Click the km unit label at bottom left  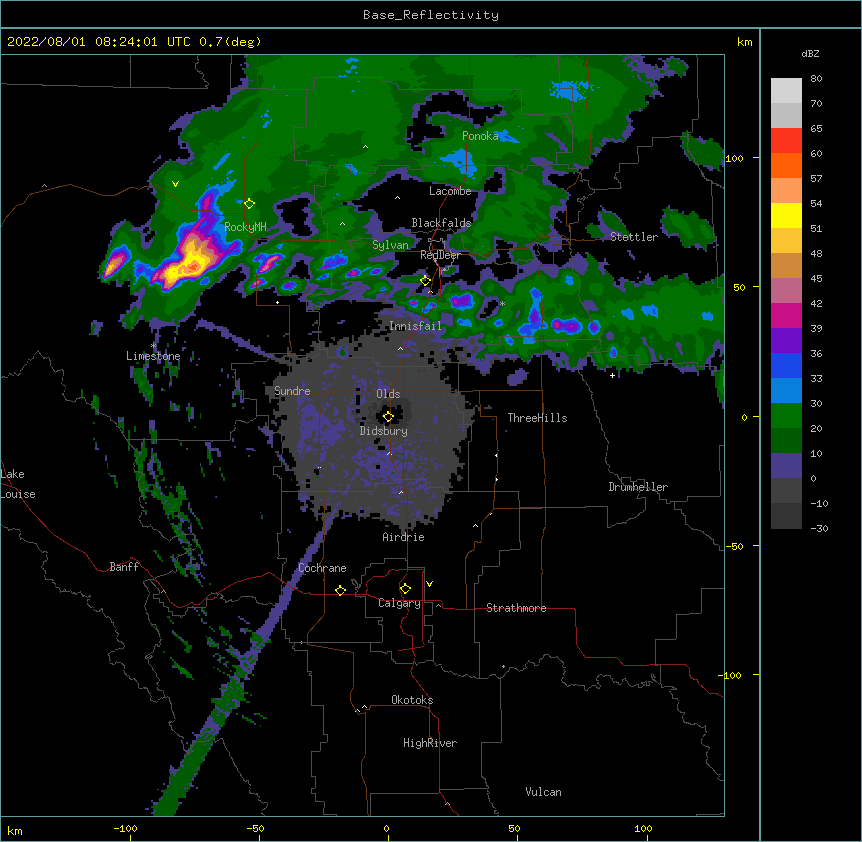[15, 831]
